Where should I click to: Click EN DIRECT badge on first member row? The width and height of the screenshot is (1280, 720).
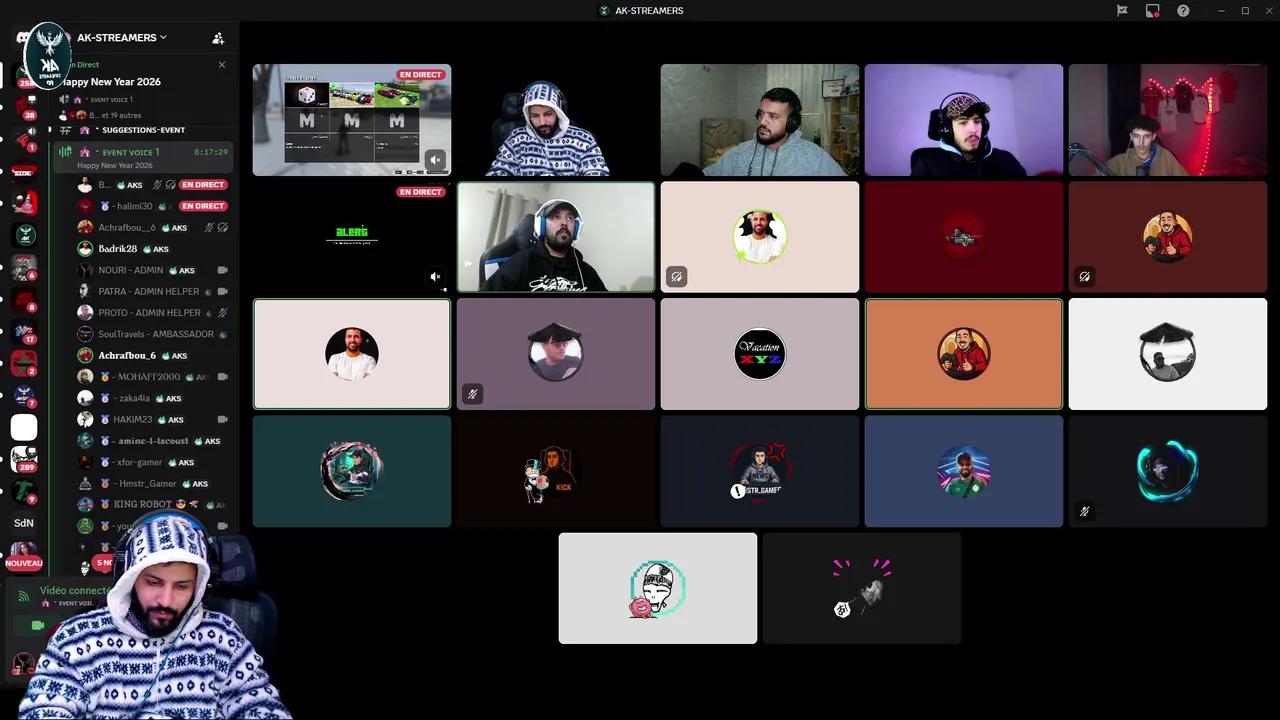[x=202, y=185]
